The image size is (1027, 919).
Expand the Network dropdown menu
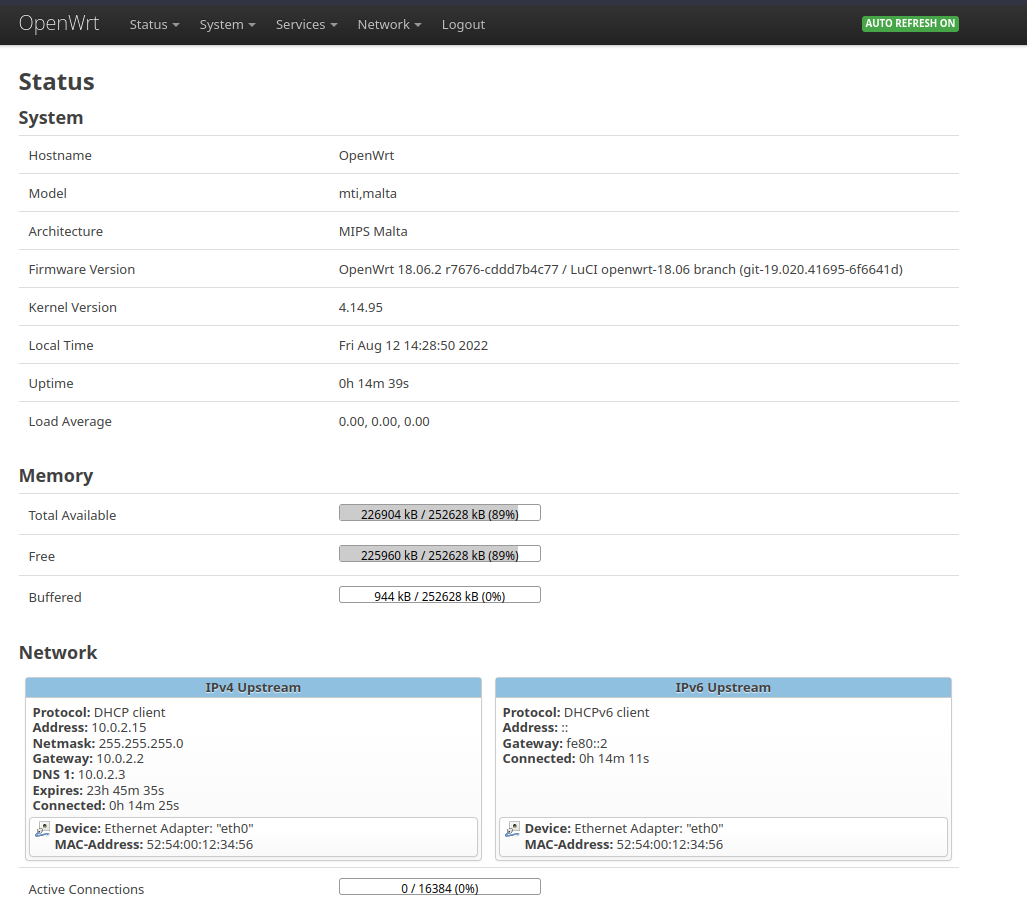tap(389, 24)
